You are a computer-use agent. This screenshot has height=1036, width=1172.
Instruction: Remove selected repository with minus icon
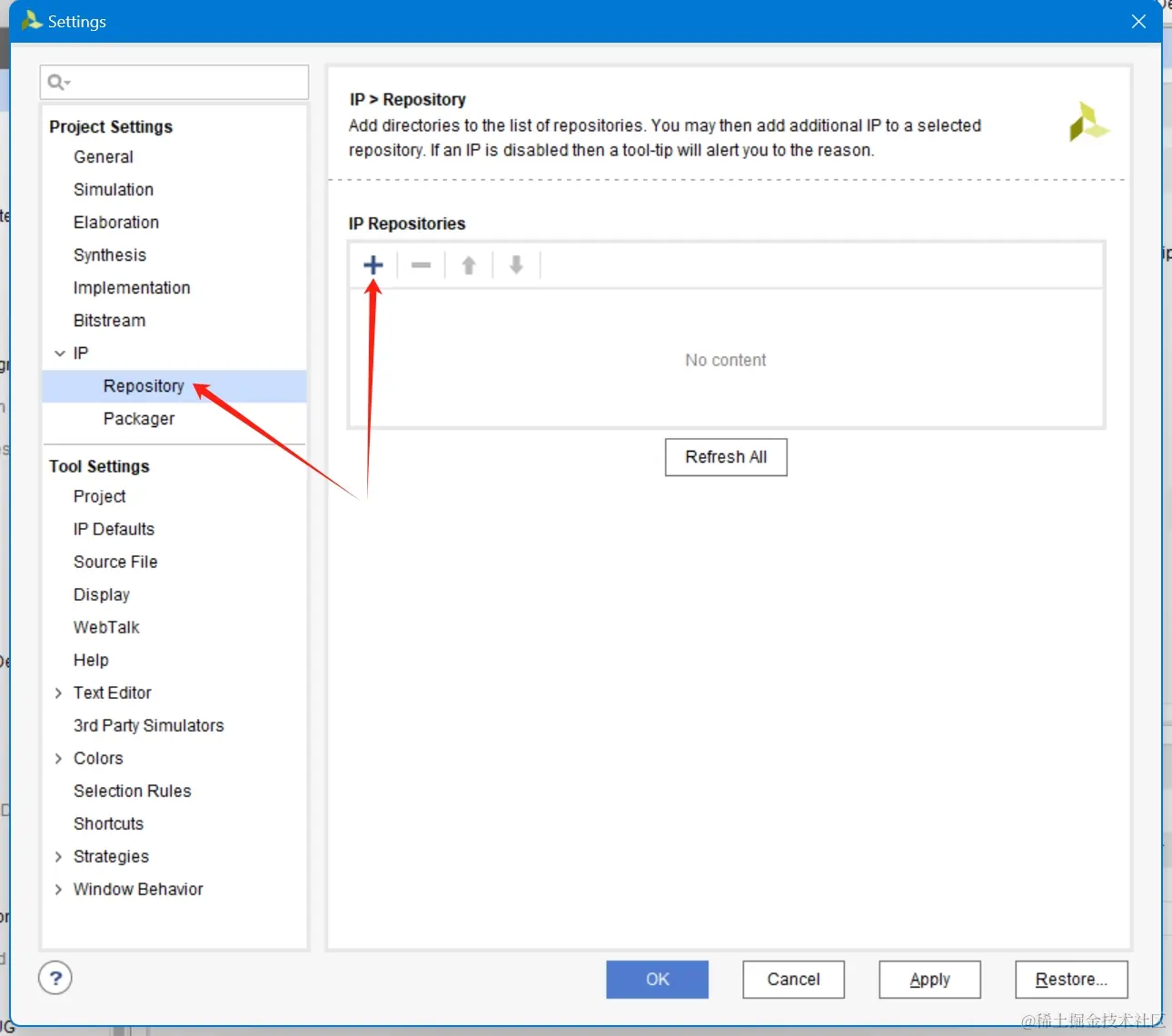click(421, 265)
